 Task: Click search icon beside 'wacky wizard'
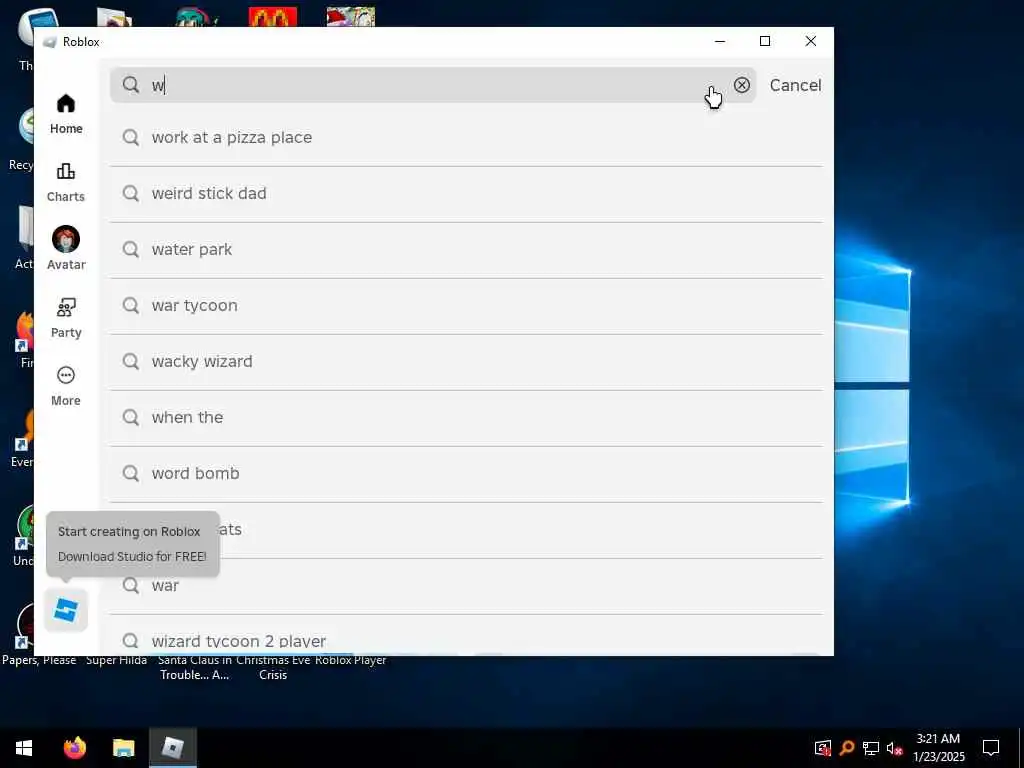coord(131,361)
